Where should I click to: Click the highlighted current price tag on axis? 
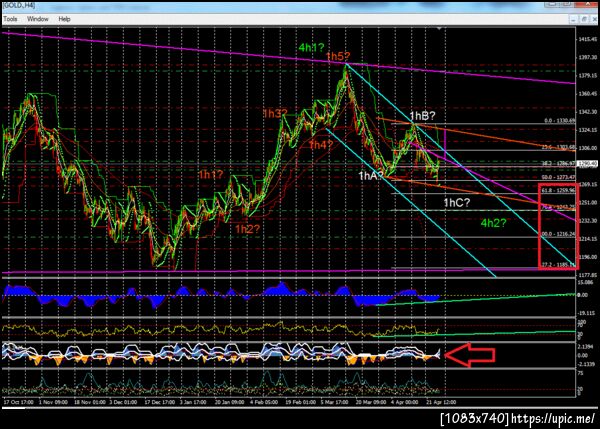tap(587, 164)
